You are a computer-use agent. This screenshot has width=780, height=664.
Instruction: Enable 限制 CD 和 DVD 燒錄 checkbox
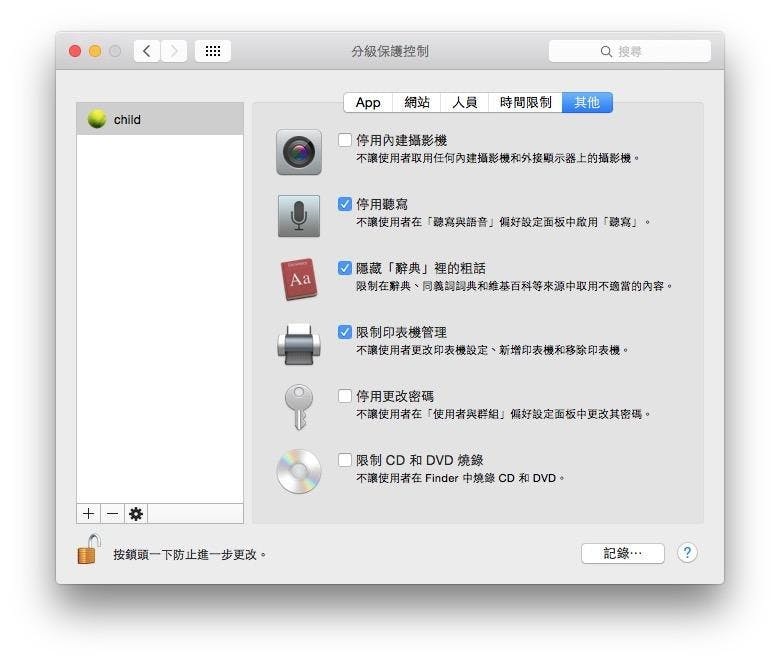[345, 460]
